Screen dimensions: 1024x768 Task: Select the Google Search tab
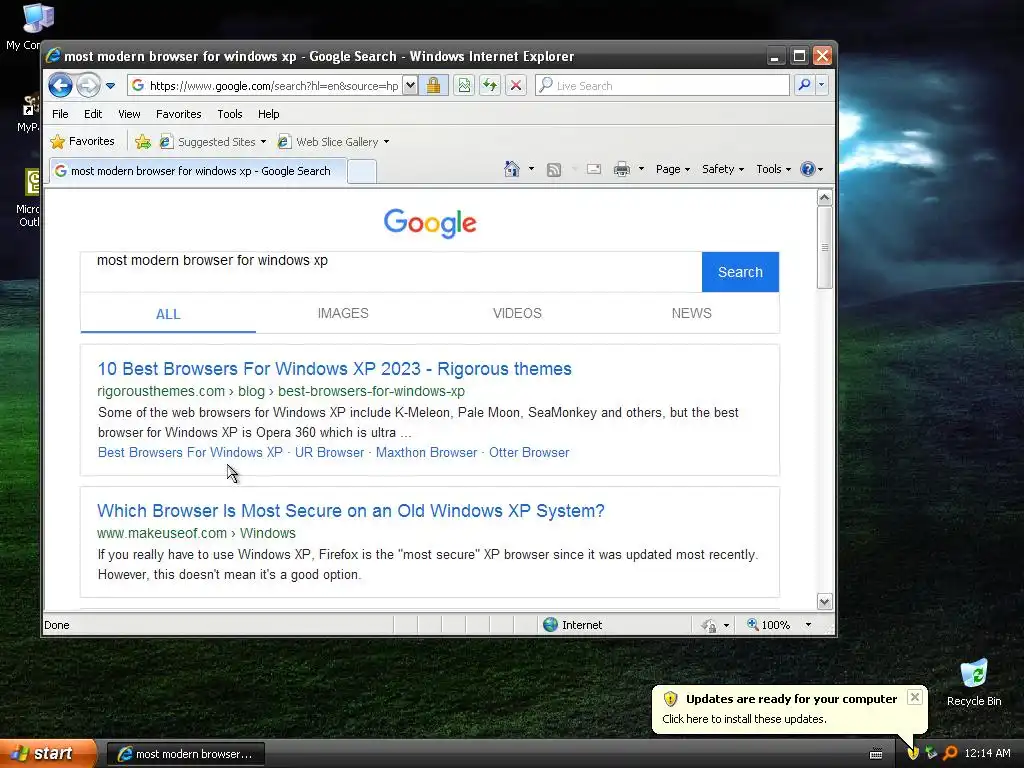[x=198, y=171]
